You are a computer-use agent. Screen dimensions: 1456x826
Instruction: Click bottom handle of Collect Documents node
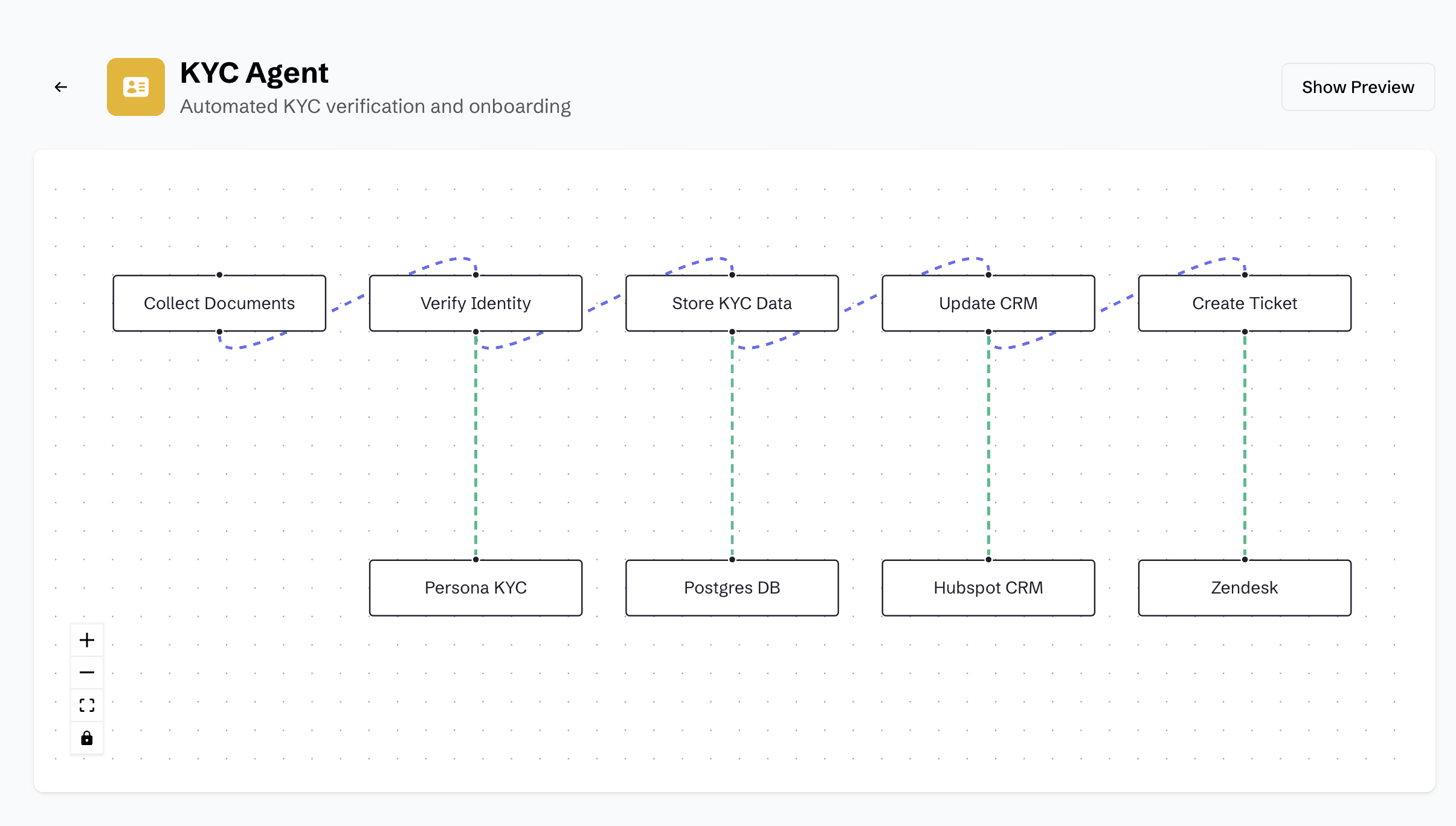(219, 331)
